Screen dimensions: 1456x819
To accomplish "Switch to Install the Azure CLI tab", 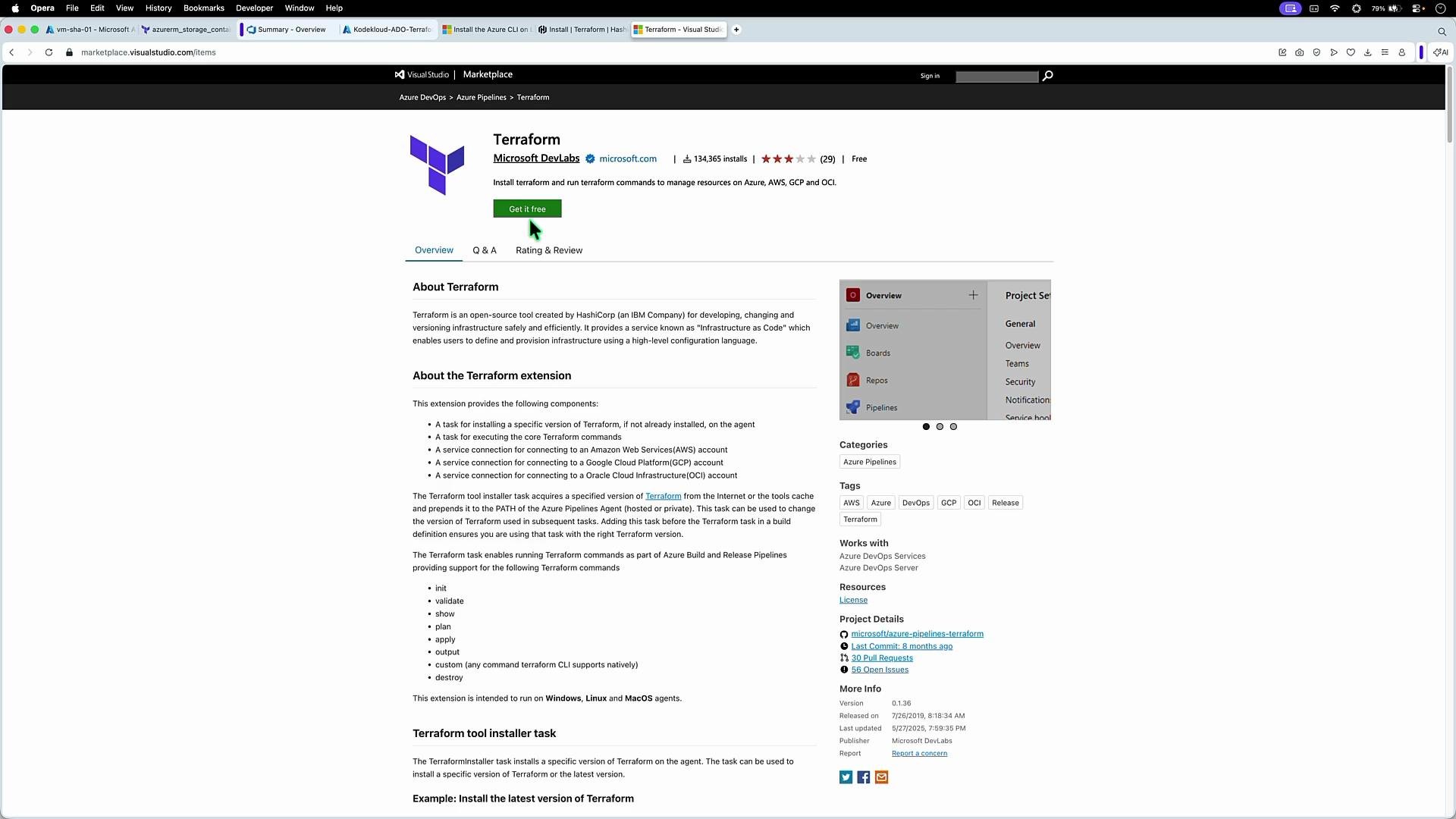I will [487, 30].
